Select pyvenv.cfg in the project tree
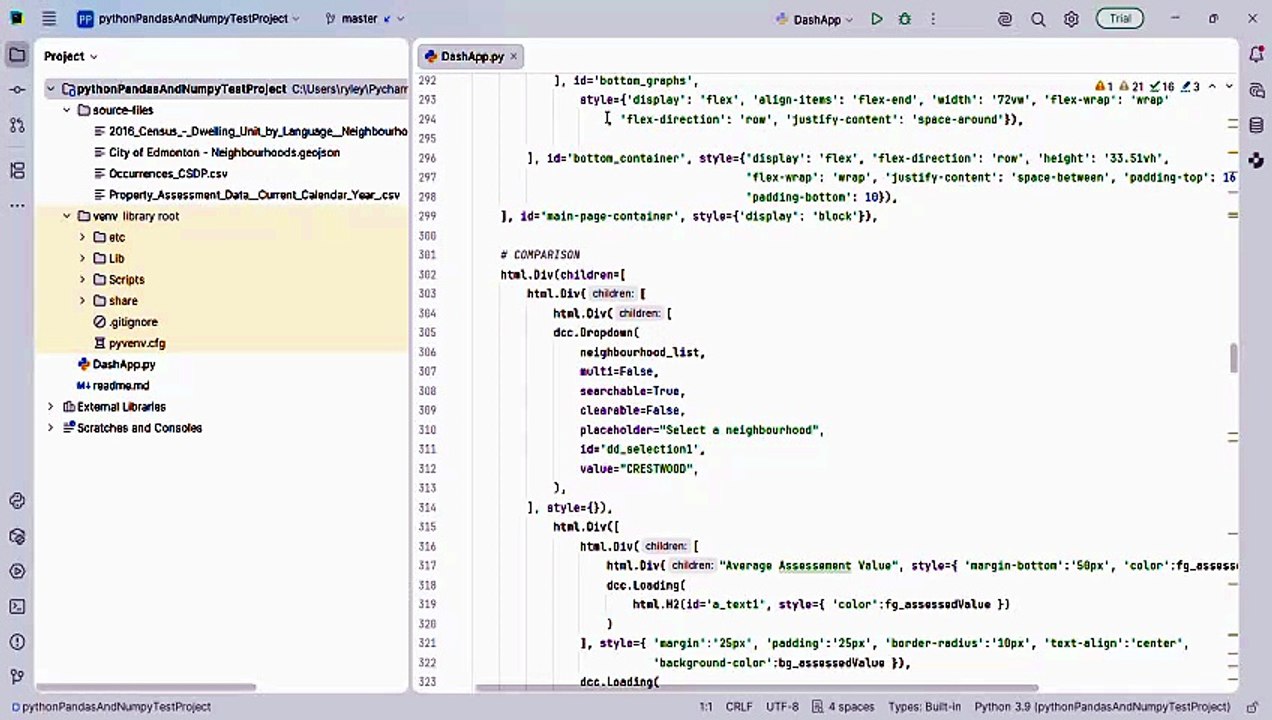This screenshot has height=720, width=1272. coord(130,343)
